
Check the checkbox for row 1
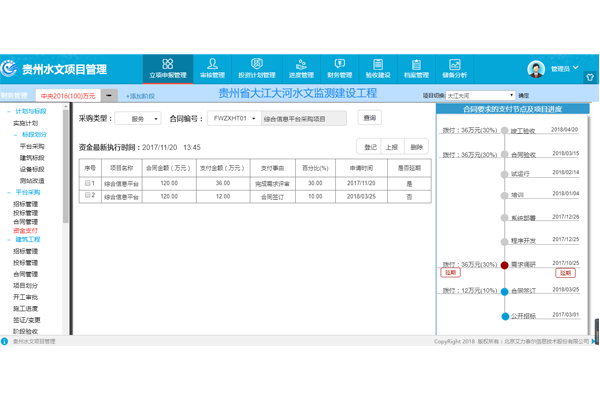click(88, 183)
